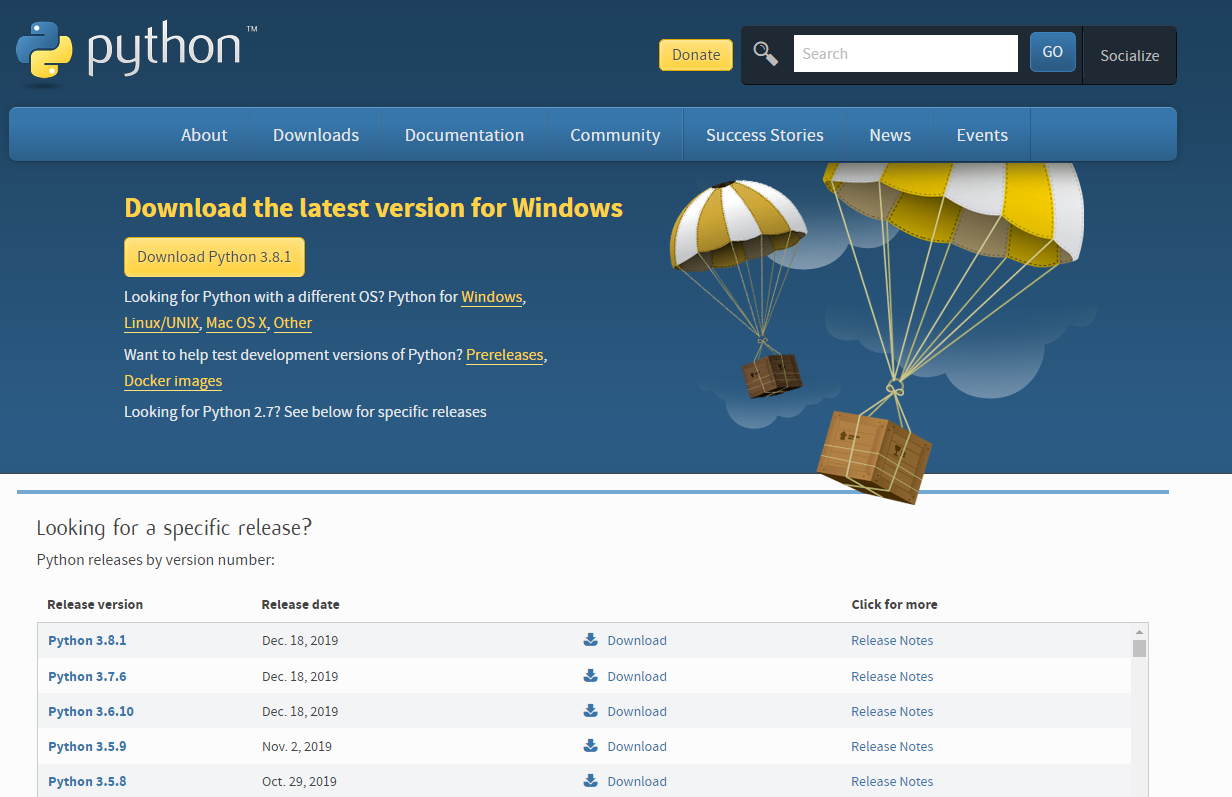Viewport: 1232px width, 797px height.
Task: Follow the Mac OS X link
Action: click(x=236, y=323)
